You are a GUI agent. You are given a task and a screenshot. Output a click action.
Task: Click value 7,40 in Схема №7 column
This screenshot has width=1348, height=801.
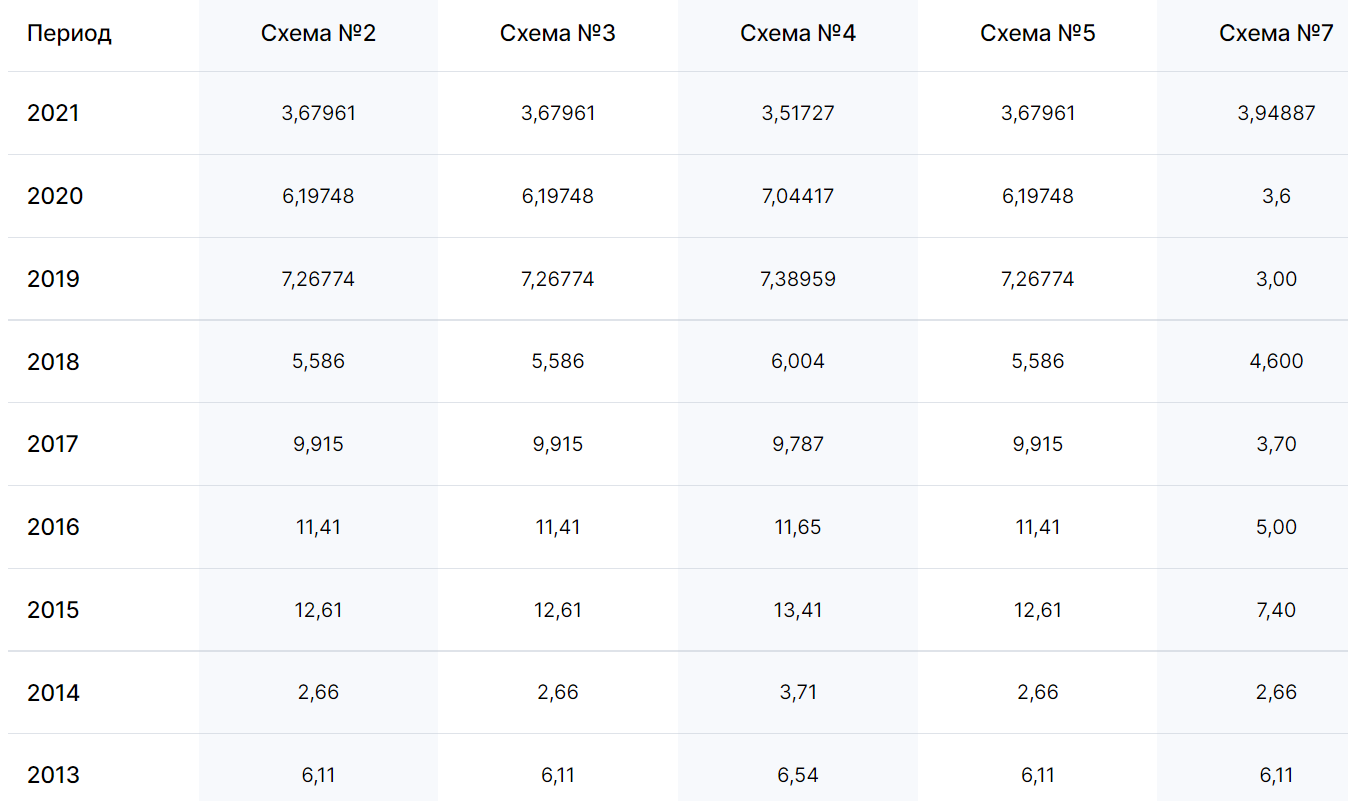tap(1276, 610)
